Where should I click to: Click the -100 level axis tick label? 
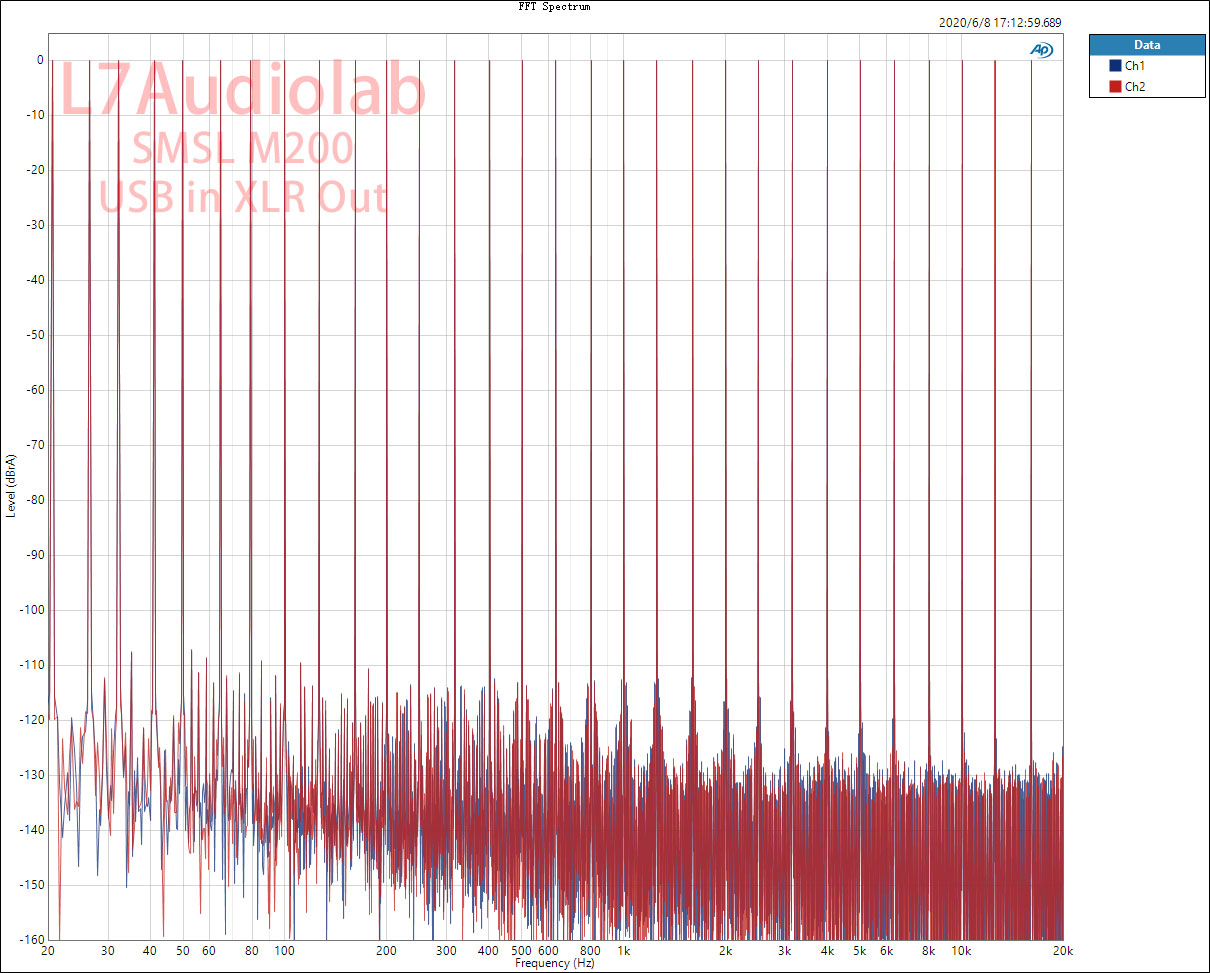[x=31, y=610]
